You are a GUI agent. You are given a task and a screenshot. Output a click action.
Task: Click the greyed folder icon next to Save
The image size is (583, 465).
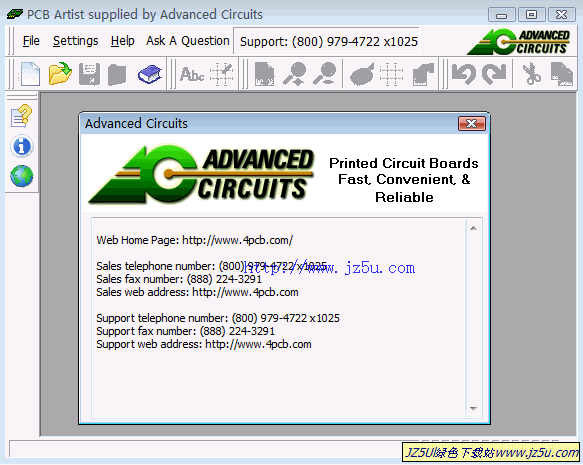[x=117, y=74]
